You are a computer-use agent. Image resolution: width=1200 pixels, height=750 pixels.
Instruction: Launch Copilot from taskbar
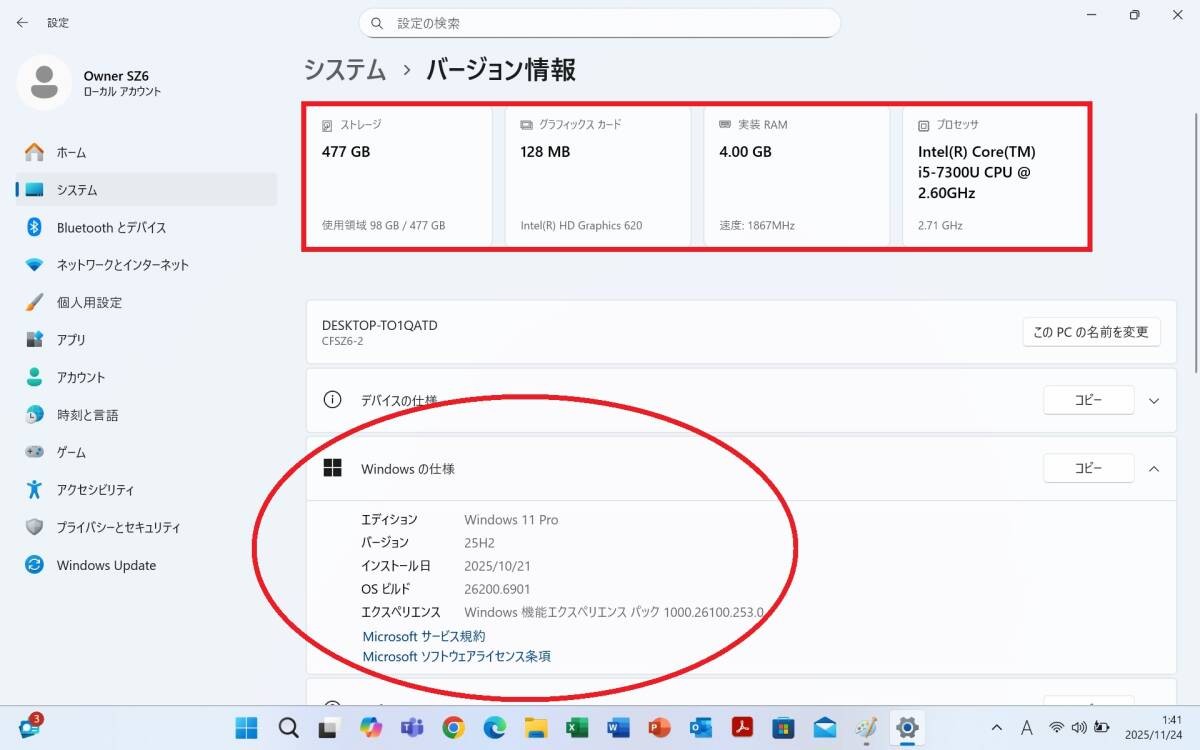[371, 727]
